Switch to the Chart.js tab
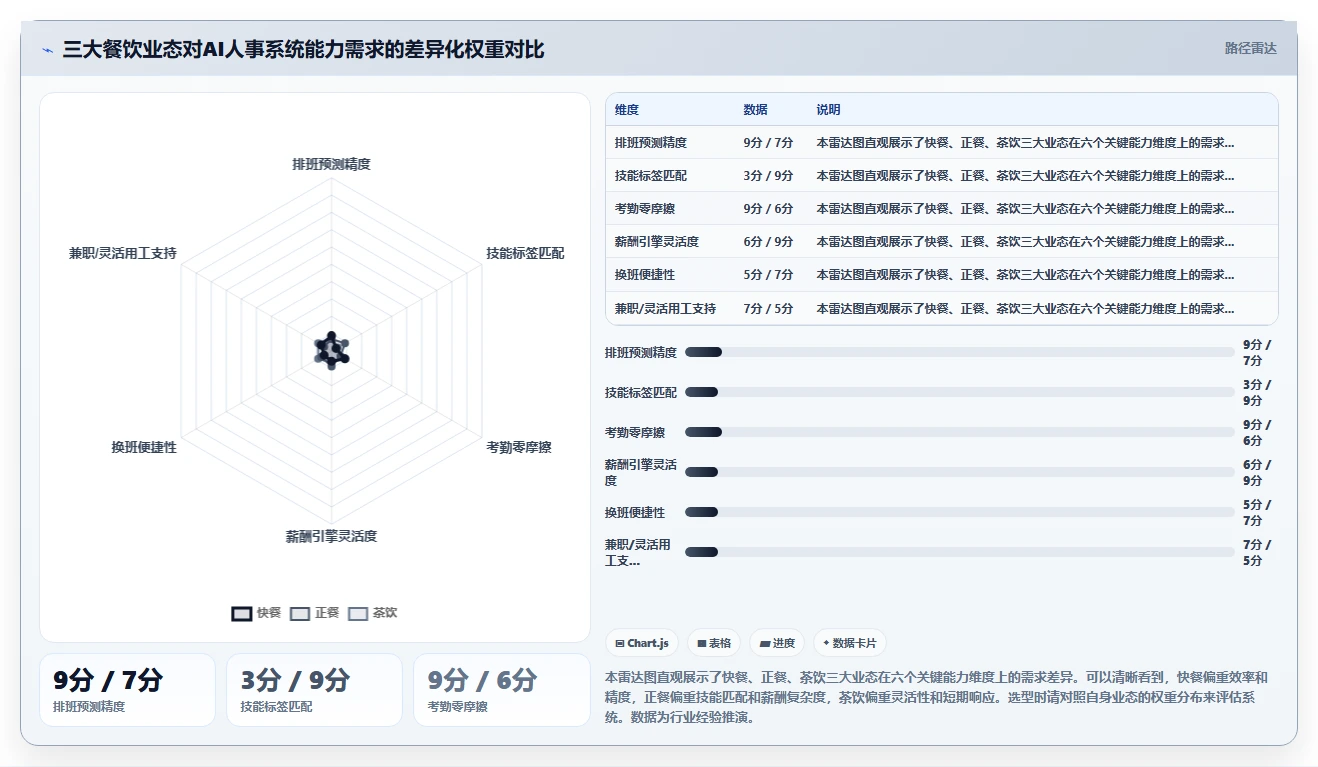Screen dimensions: 1318x767 643,643
